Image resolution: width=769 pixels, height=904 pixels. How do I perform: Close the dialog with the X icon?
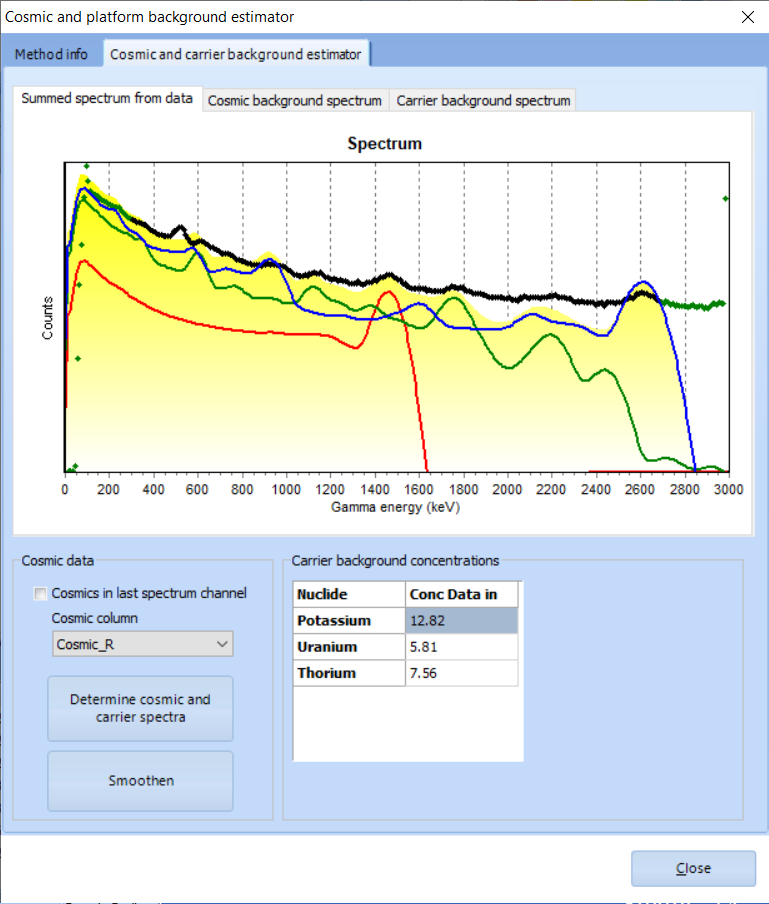click(746, 17)
